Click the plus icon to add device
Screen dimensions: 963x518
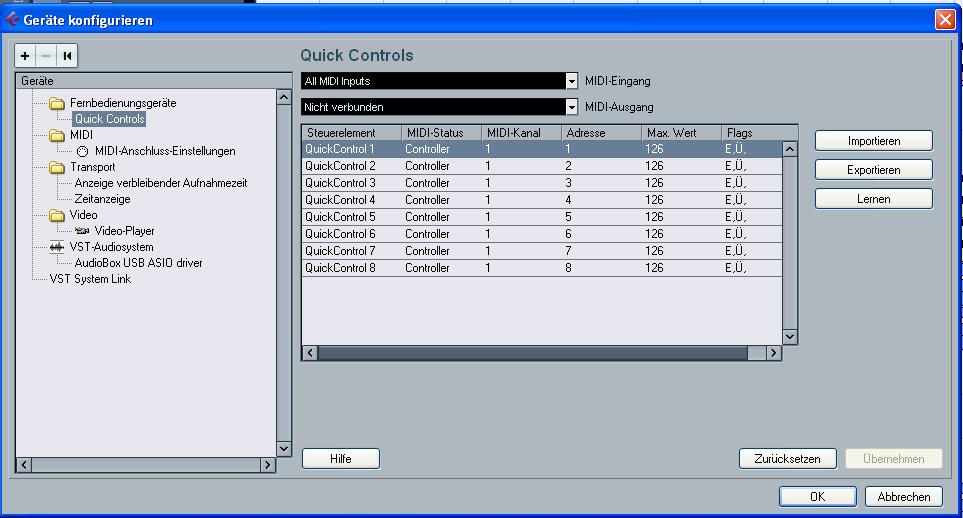click(x=25, y=56)
